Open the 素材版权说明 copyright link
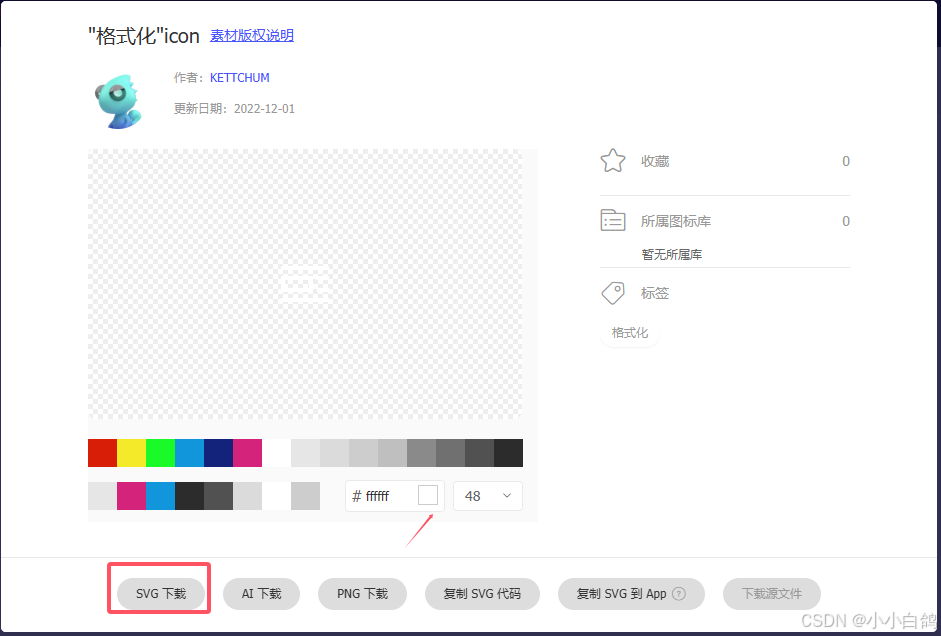 pos(252,35)
